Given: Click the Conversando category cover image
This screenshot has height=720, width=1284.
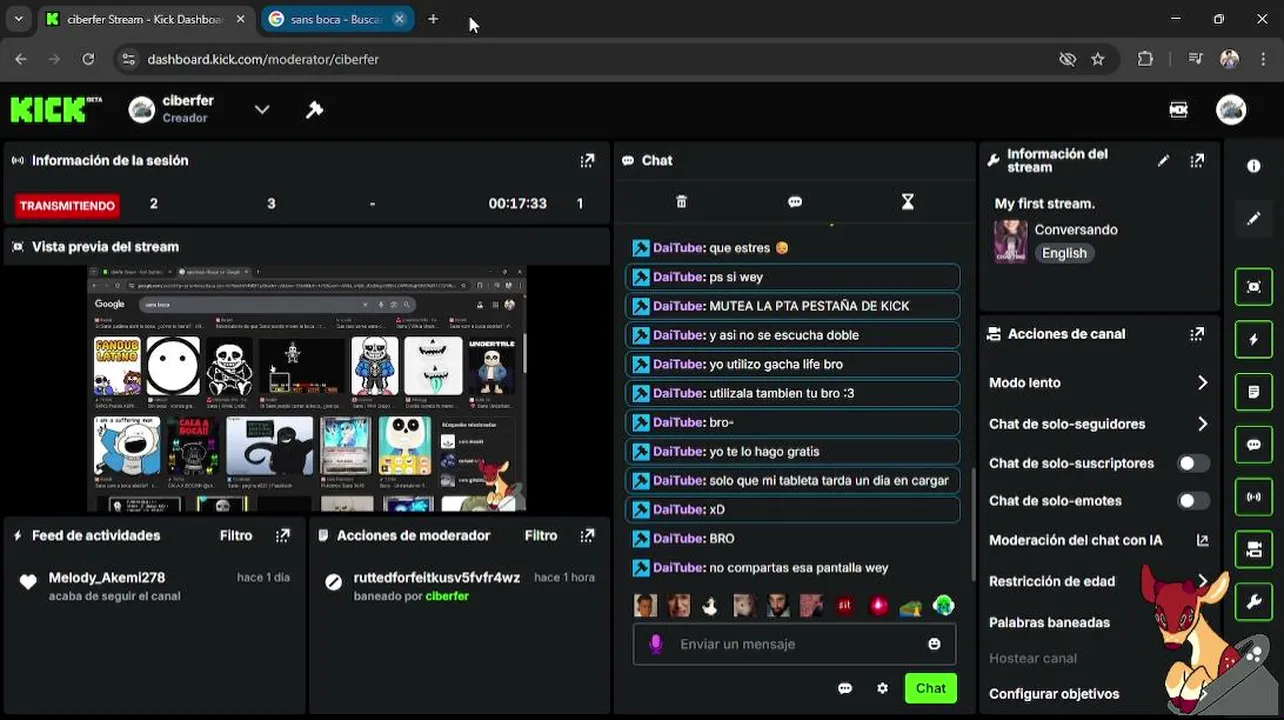Looking at the screenshot, I should point(1010,241).
